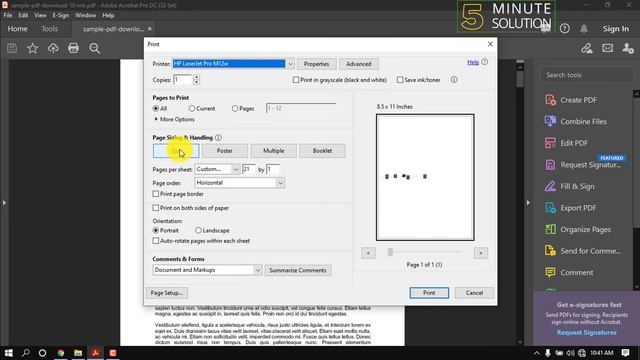Screen dimensions: 640x360
Task: Open the Page order dropdown
Action: [x=240, y=183]
